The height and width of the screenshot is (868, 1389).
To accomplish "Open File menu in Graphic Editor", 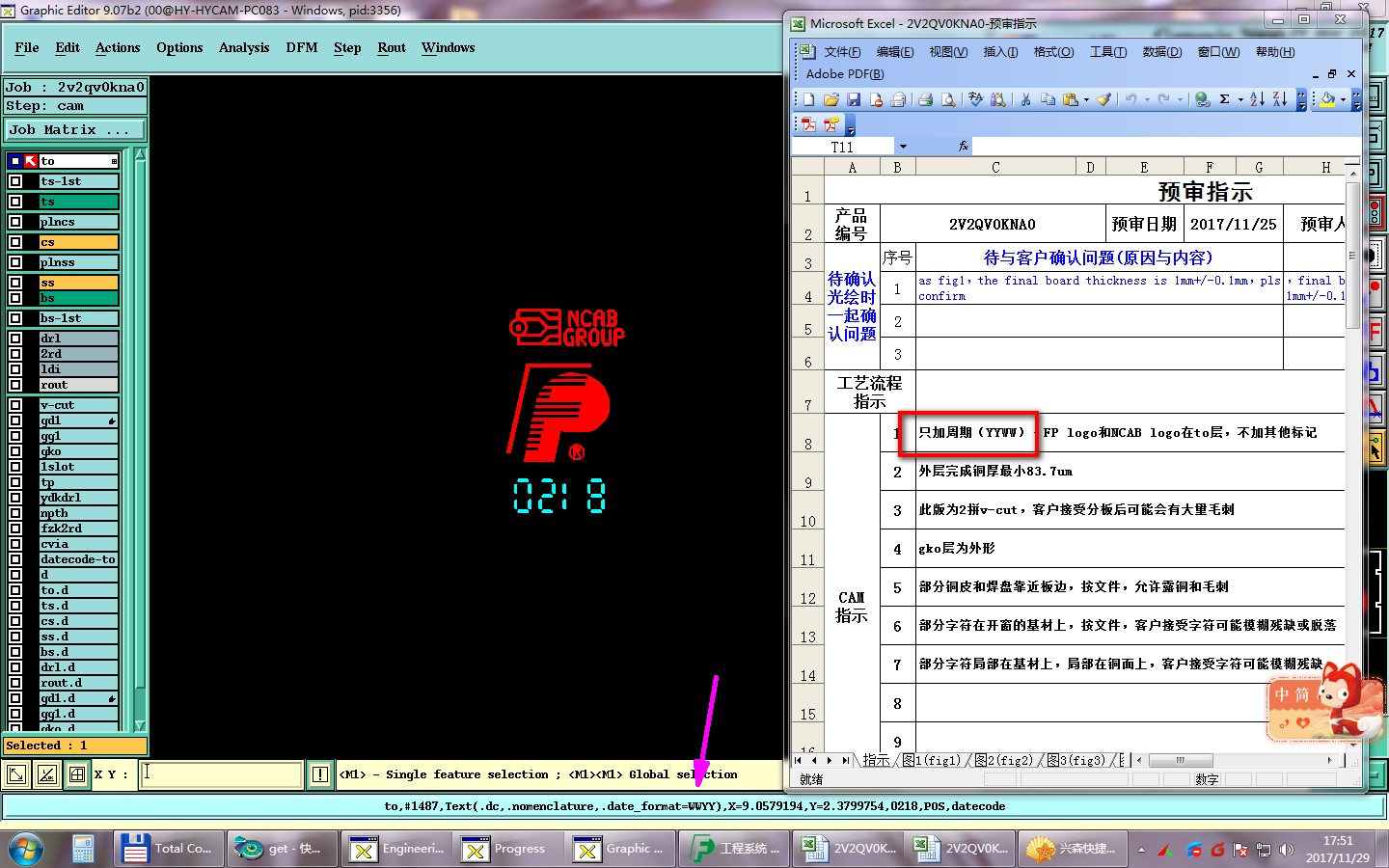I will click(27, 47).
